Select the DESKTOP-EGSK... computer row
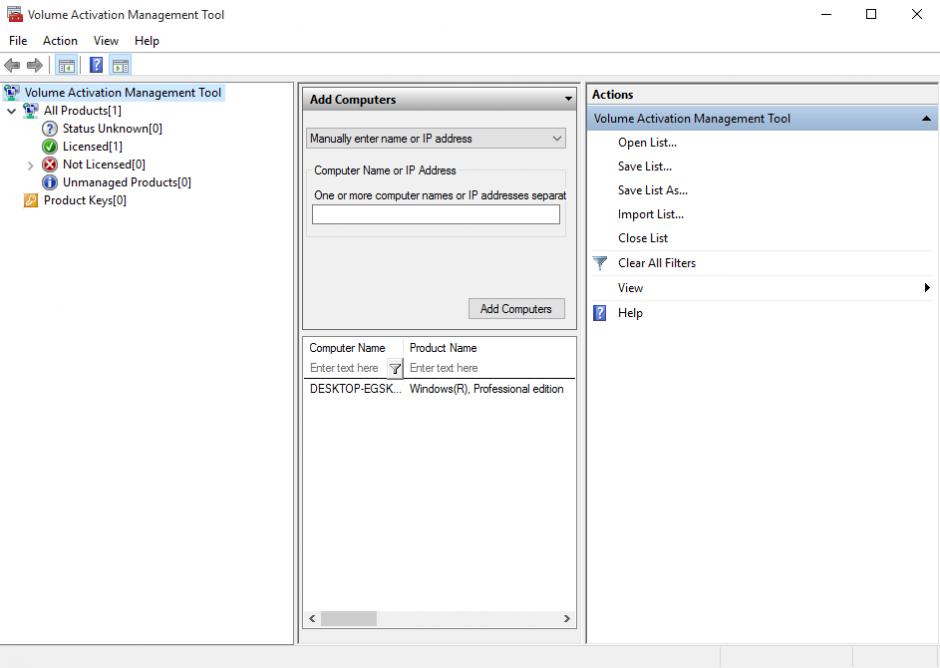The width and height of the screenshot is (940, 668). [x=355, y=389]
